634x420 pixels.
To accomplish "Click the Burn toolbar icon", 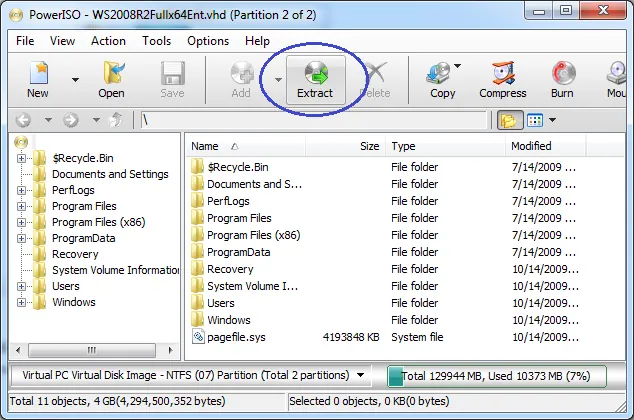I will click(x=563, y=73).
